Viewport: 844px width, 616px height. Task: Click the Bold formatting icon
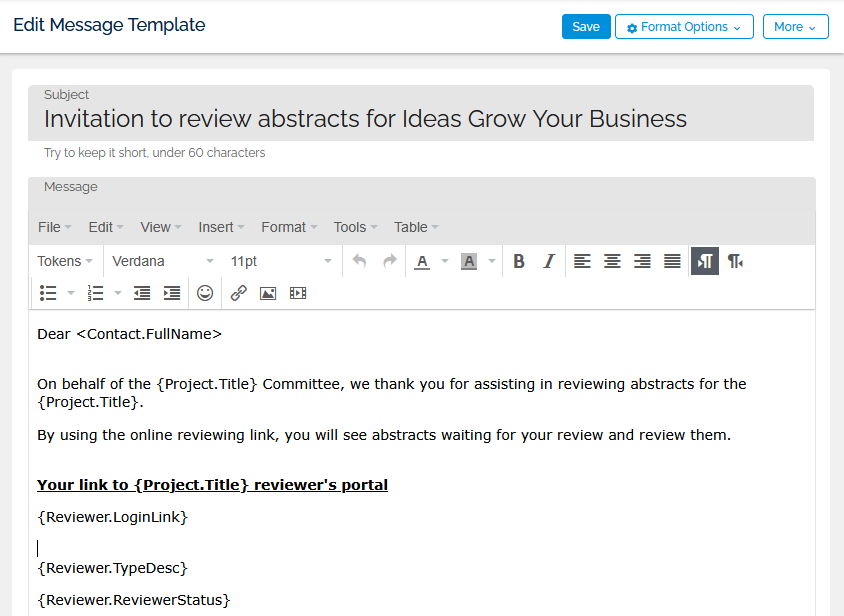click(x=519, y=261)
